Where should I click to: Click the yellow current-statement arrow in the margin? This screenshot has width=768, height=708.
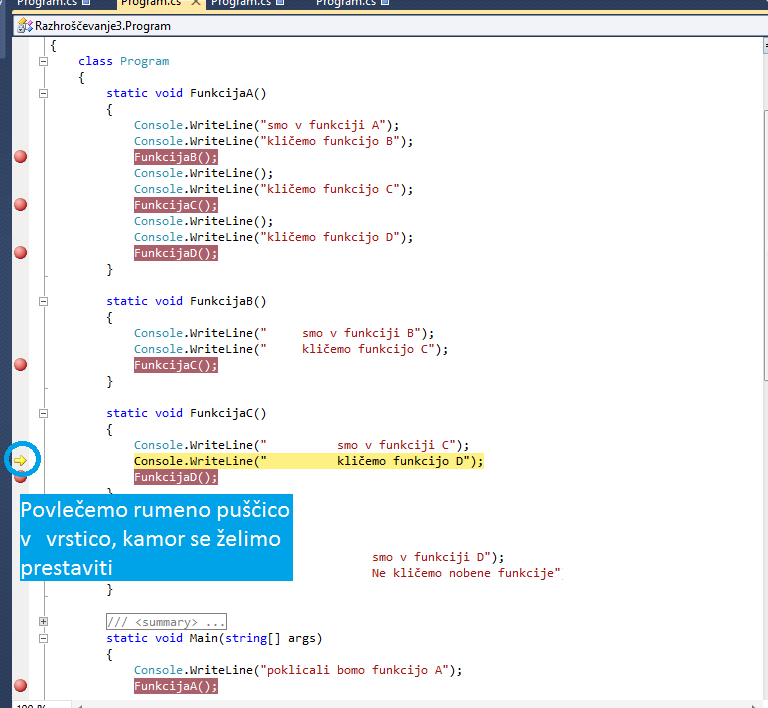(x=20, y=460)
